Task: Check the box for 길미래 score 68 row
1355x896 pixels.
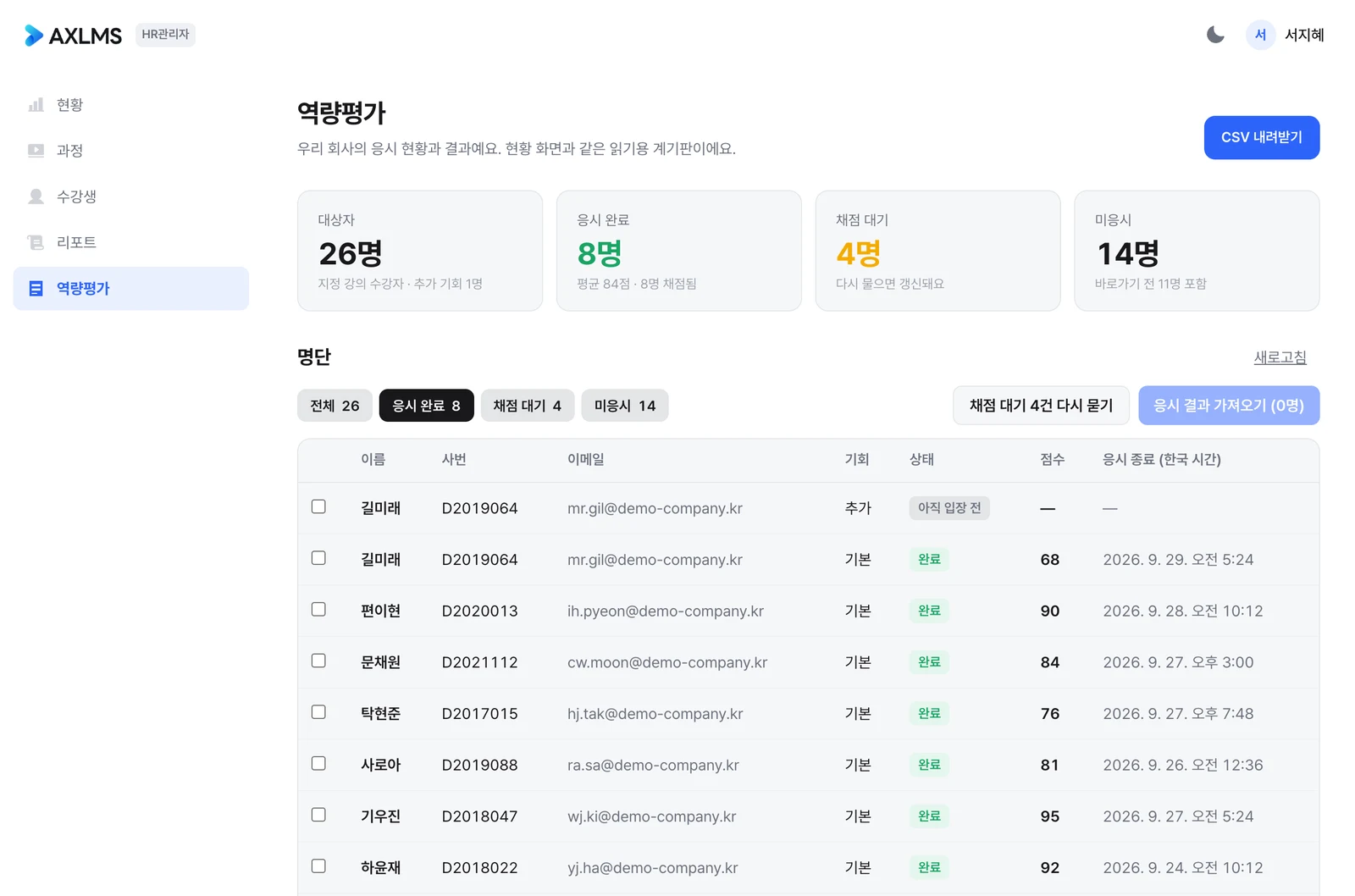Action: click(x=318, y=558)
